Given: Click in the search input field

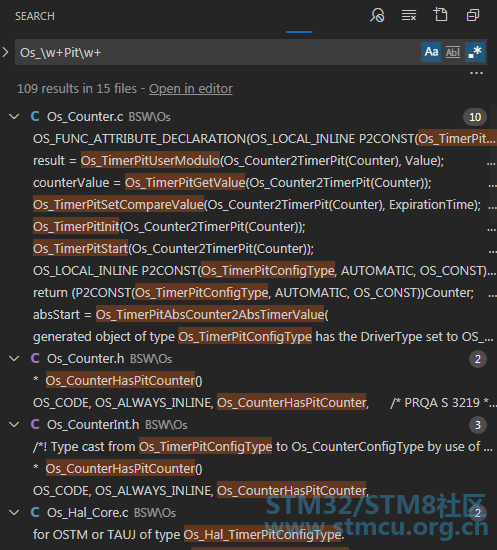Looking at the screenshot, I should 217,52.
